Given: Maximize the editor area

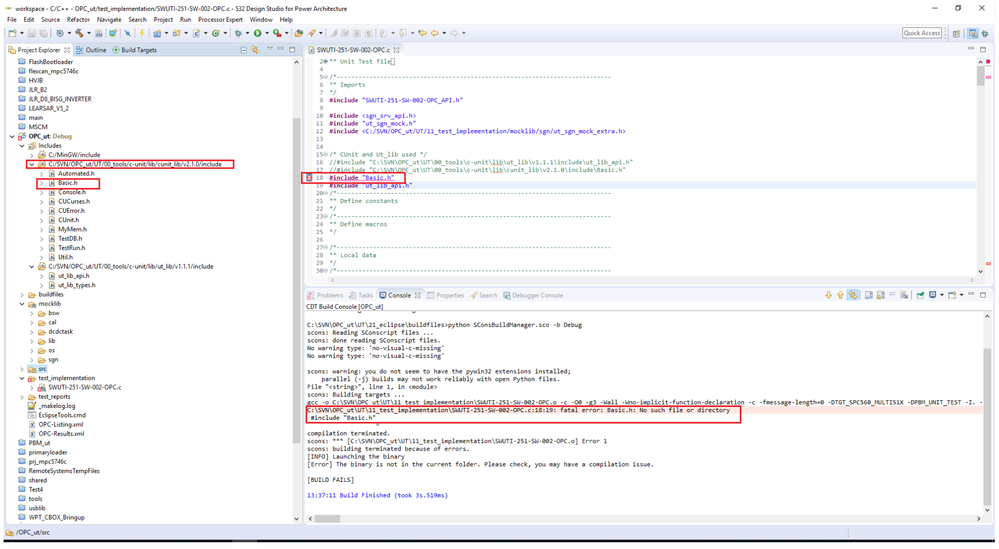Looking at the screenshot, I should [983, 50].
